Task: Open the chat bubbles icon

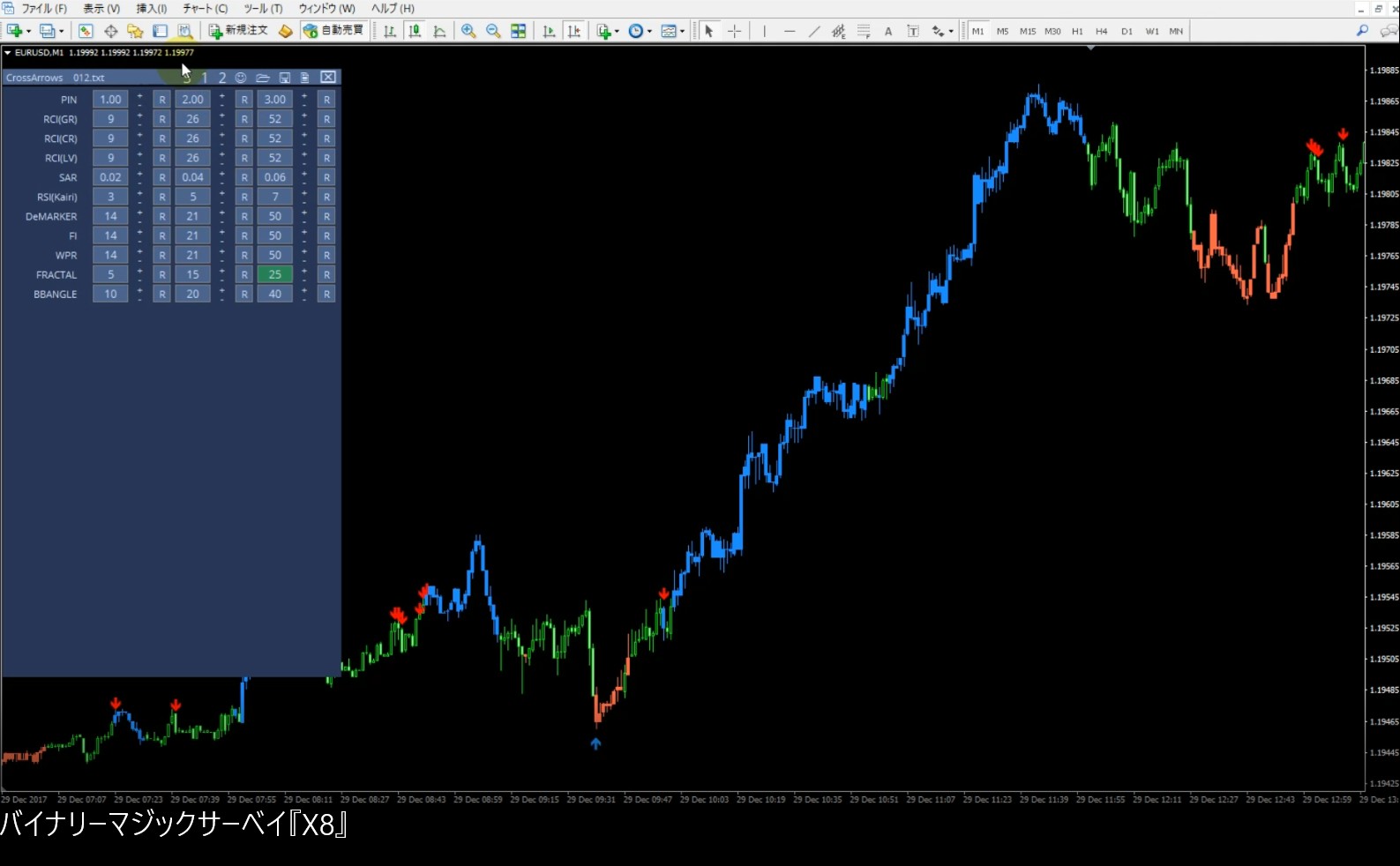Action: coord(1388,31)
